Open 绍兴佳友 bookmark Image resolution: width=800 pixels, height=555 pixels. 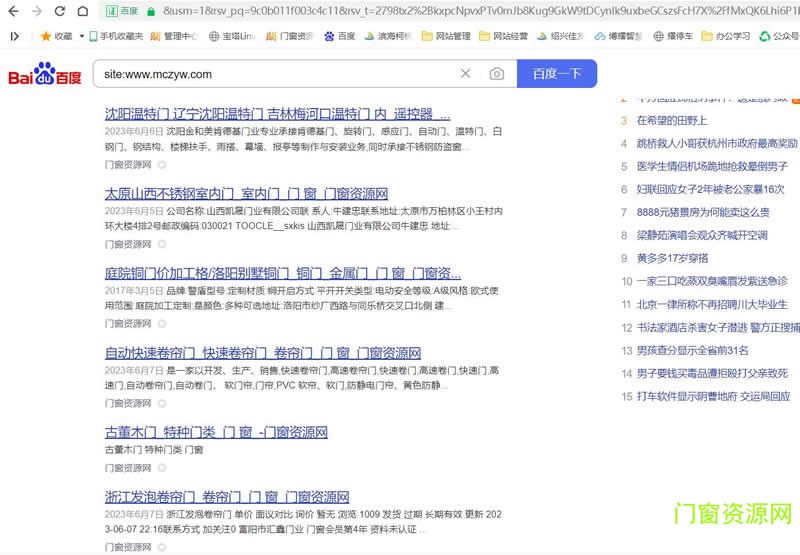pos(560,36)
